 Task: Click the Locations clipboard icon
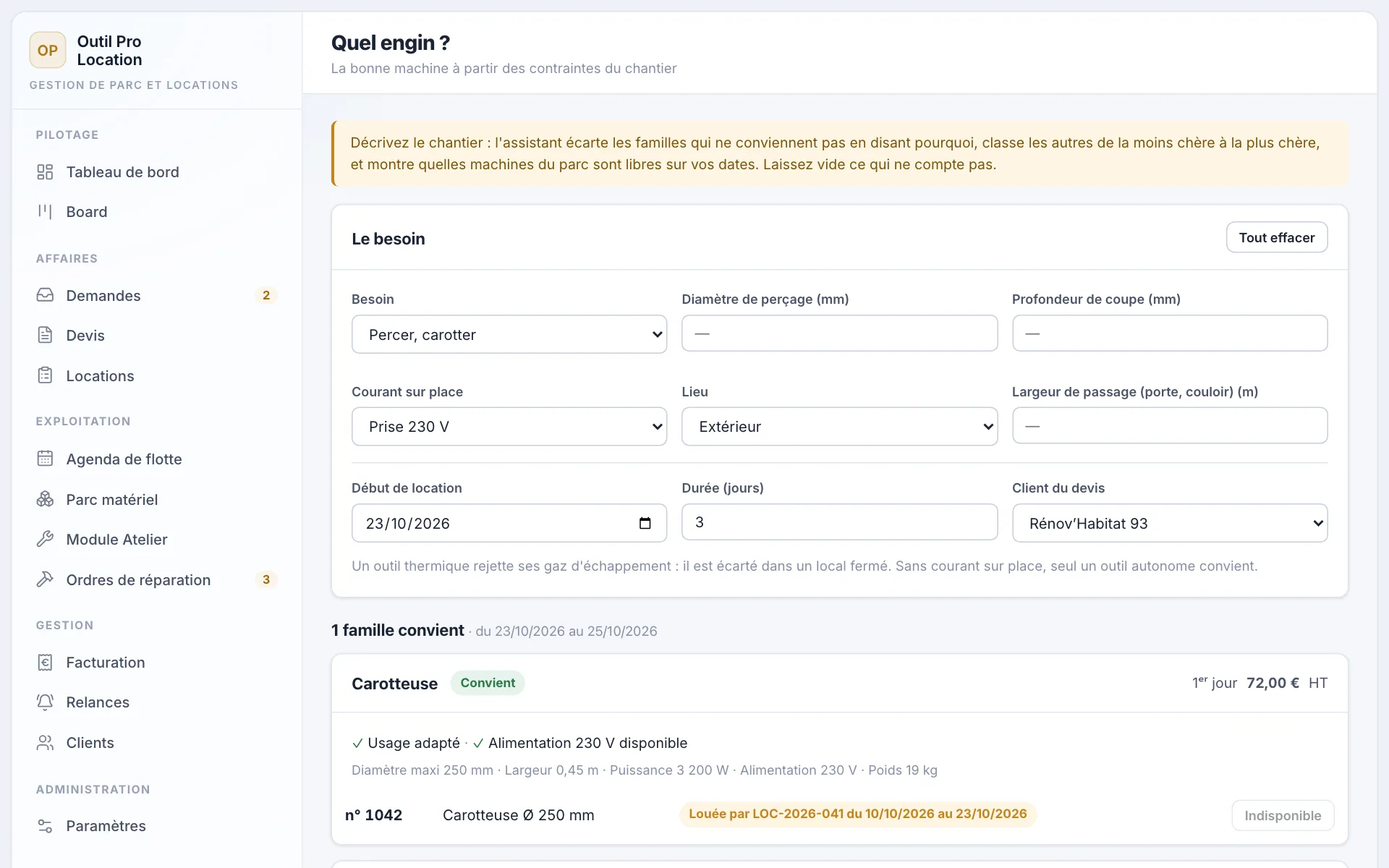(45, 375)
